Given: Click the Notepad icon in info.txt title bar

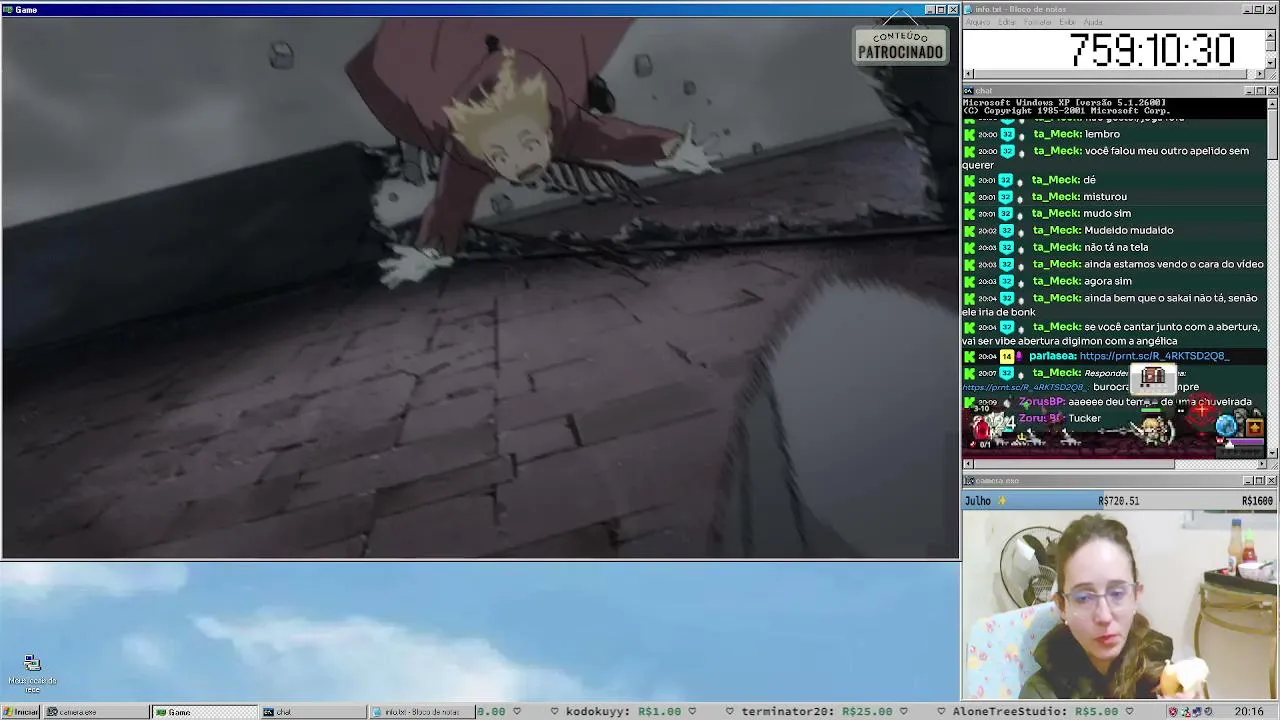Looking at the screenshot, I should pyautogui.click(x=969, y=9).
